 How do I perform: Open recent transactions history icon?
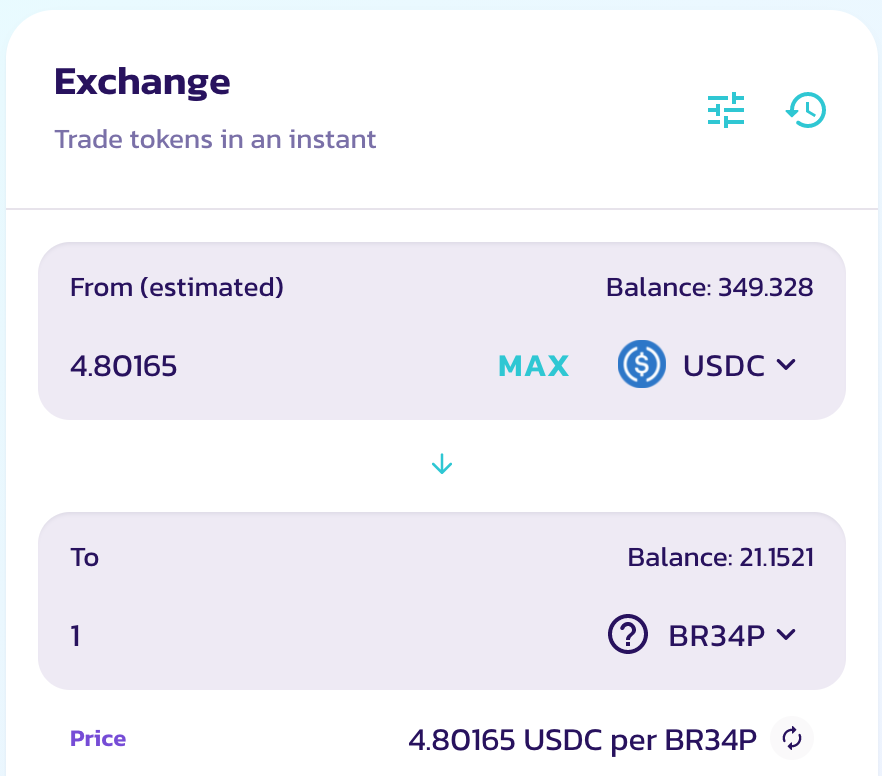pyautogui.click(x=806, y=110)
